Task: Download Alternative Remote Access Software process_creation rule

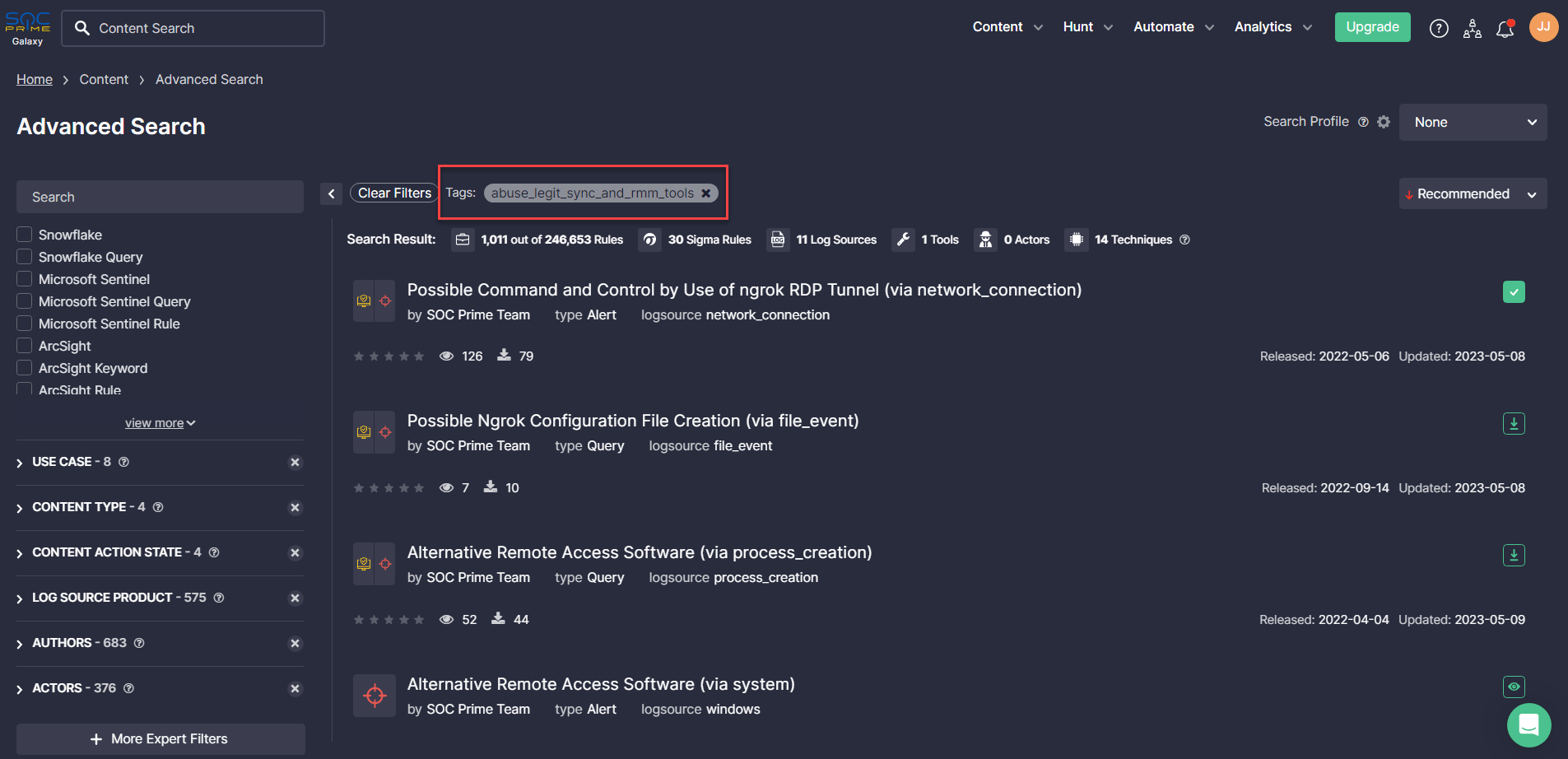Action: click(1514, 555)
